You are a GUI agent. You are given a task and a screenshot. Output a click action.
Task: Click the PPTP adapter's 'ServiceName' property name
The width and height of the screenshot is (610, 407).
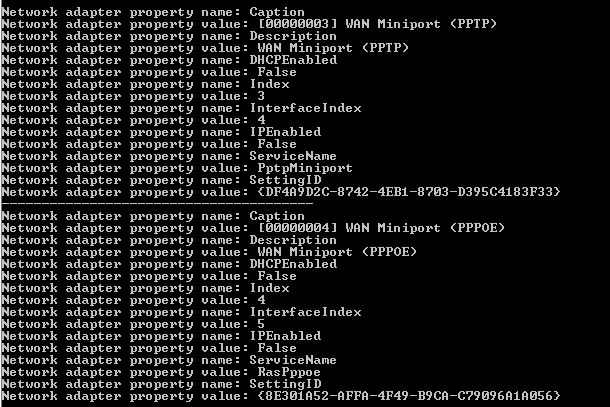(x=292, y=156)
